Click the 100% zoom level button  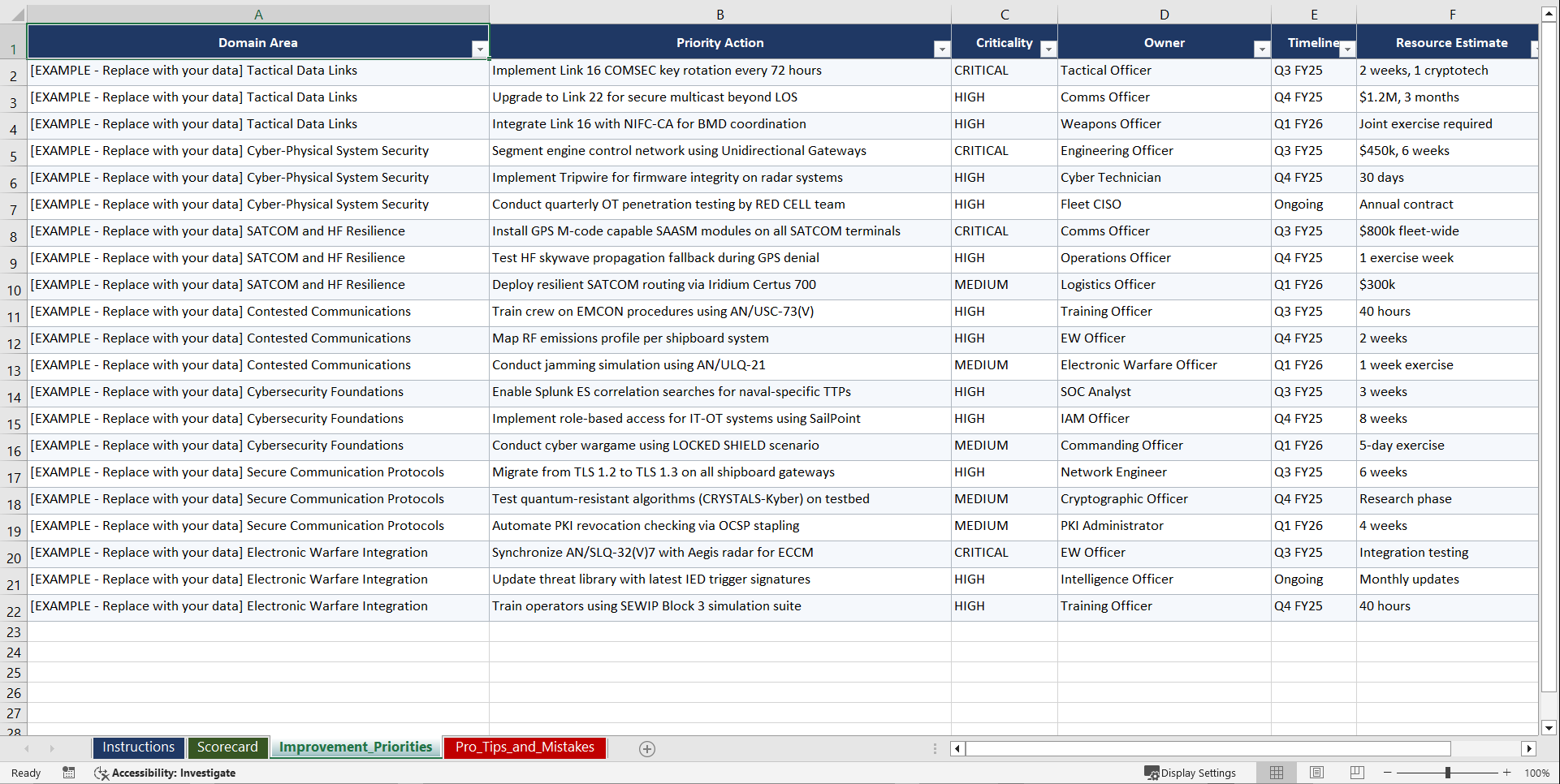click(x=1537, y=773)
